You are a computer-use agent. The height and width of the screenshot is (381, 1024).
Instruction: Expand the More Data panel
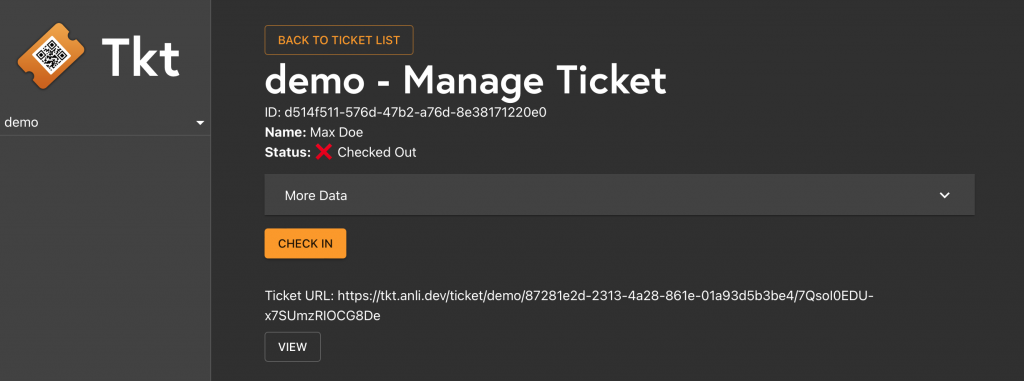coord(619,195)
